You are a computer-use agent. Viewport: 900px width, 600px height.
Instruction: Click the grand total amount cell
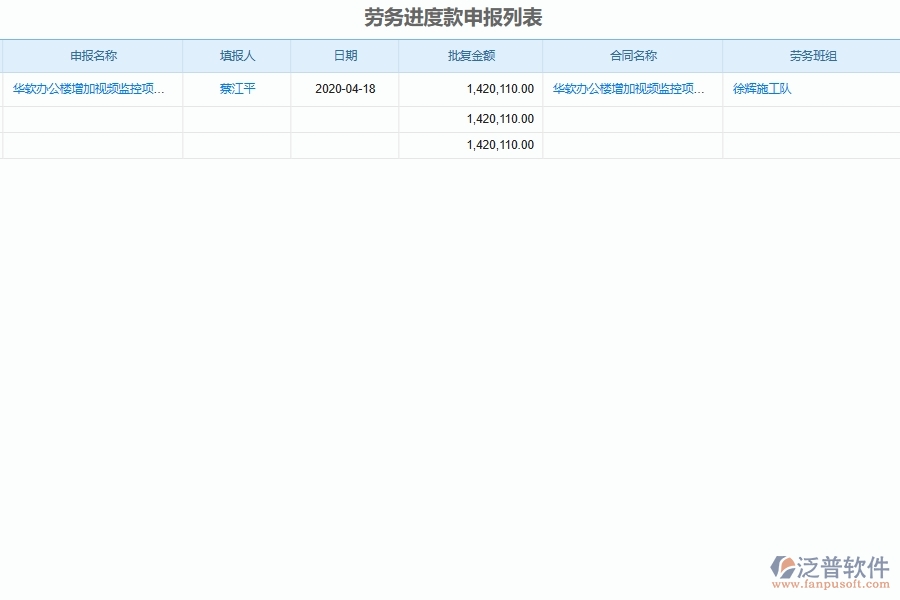point(500,144)
